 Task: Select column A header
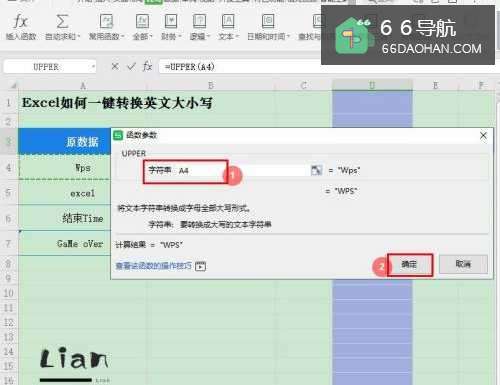click(x=83, y=86)
